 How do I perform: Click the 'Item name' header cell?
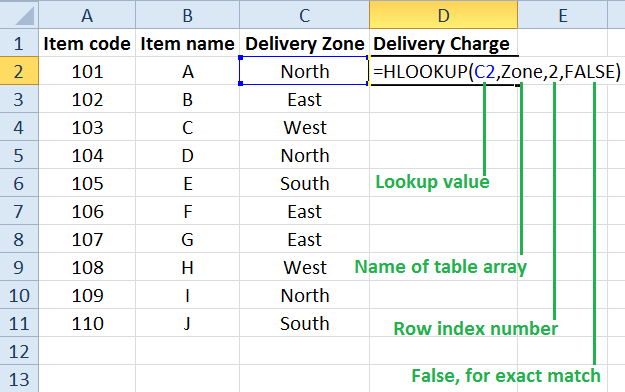click(187, 43)
